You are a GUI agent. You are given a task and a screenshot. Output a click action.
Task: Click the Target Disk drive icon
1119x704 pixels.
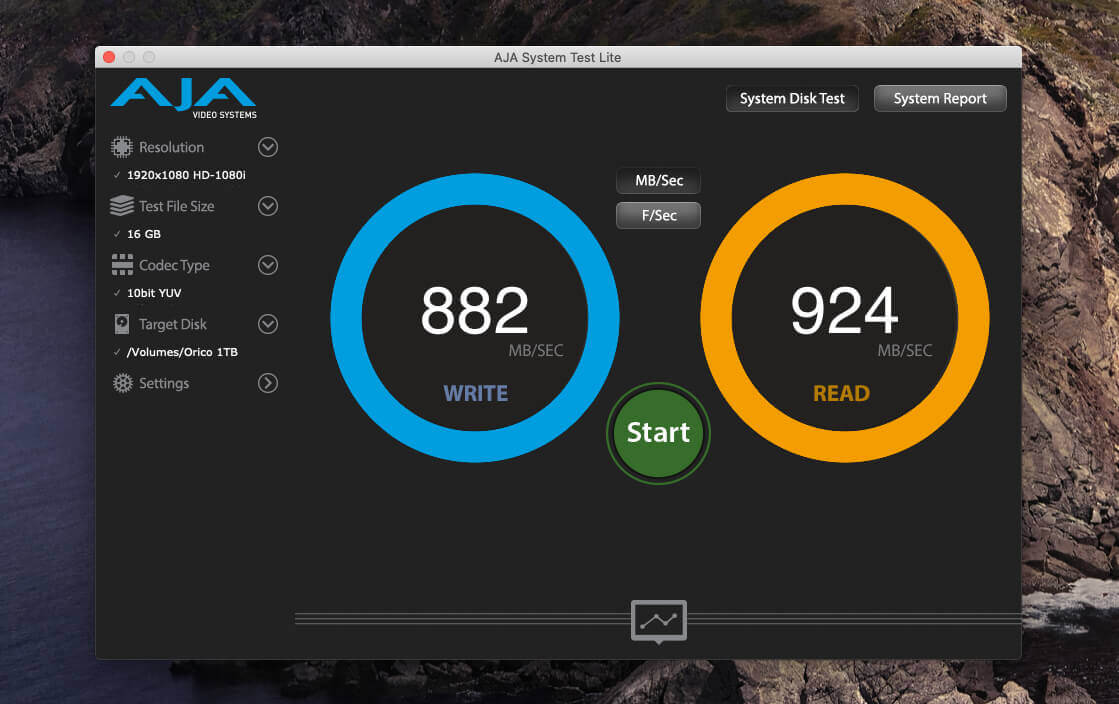pyautogui.click(x=122, y=324)
